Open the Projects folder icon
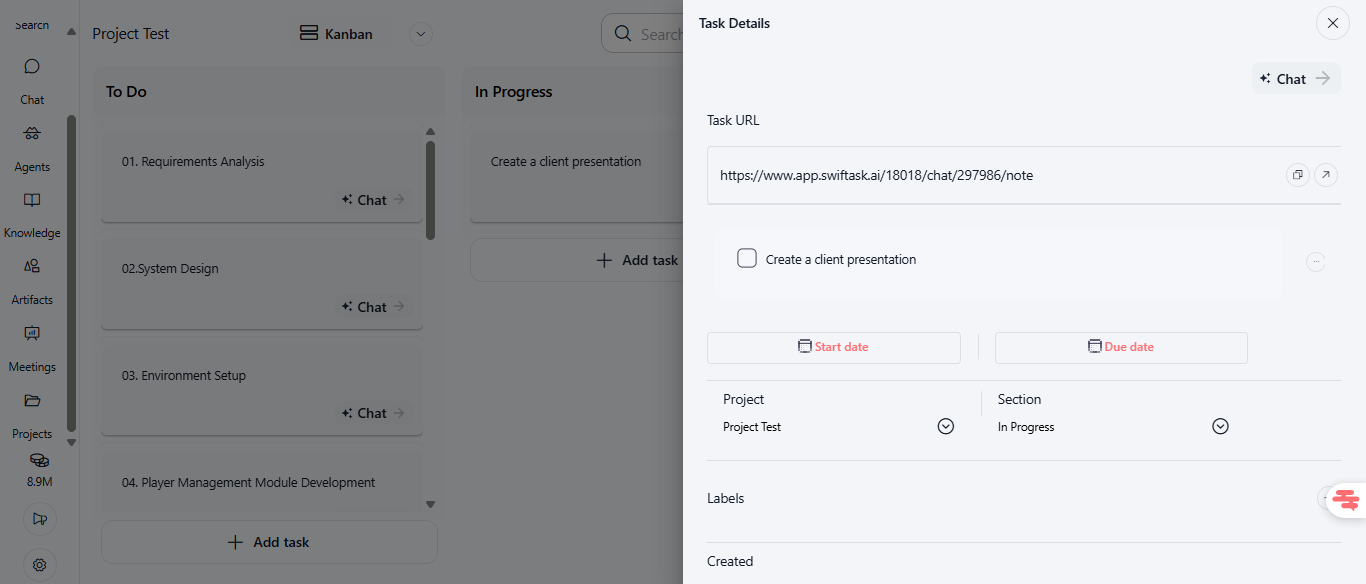 (32, 401)
